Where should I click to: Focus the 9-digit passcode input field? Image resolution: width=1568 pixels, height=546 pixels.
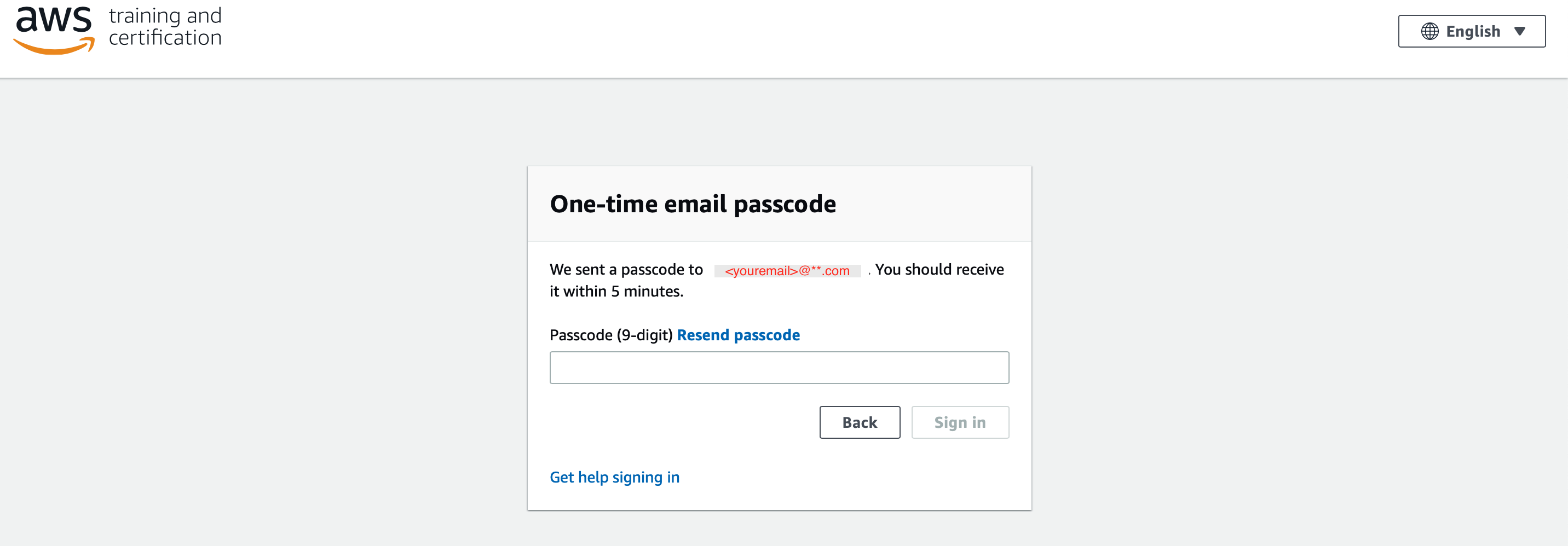(x=779, y=367)
